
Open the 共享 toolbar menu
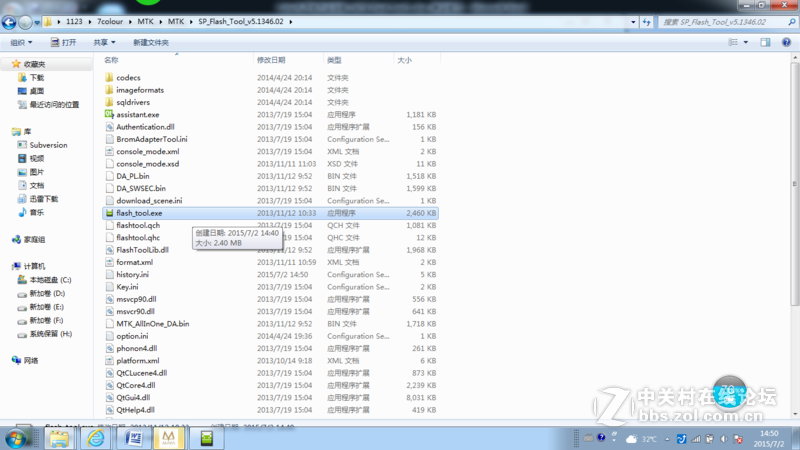(x=104, y=42)
